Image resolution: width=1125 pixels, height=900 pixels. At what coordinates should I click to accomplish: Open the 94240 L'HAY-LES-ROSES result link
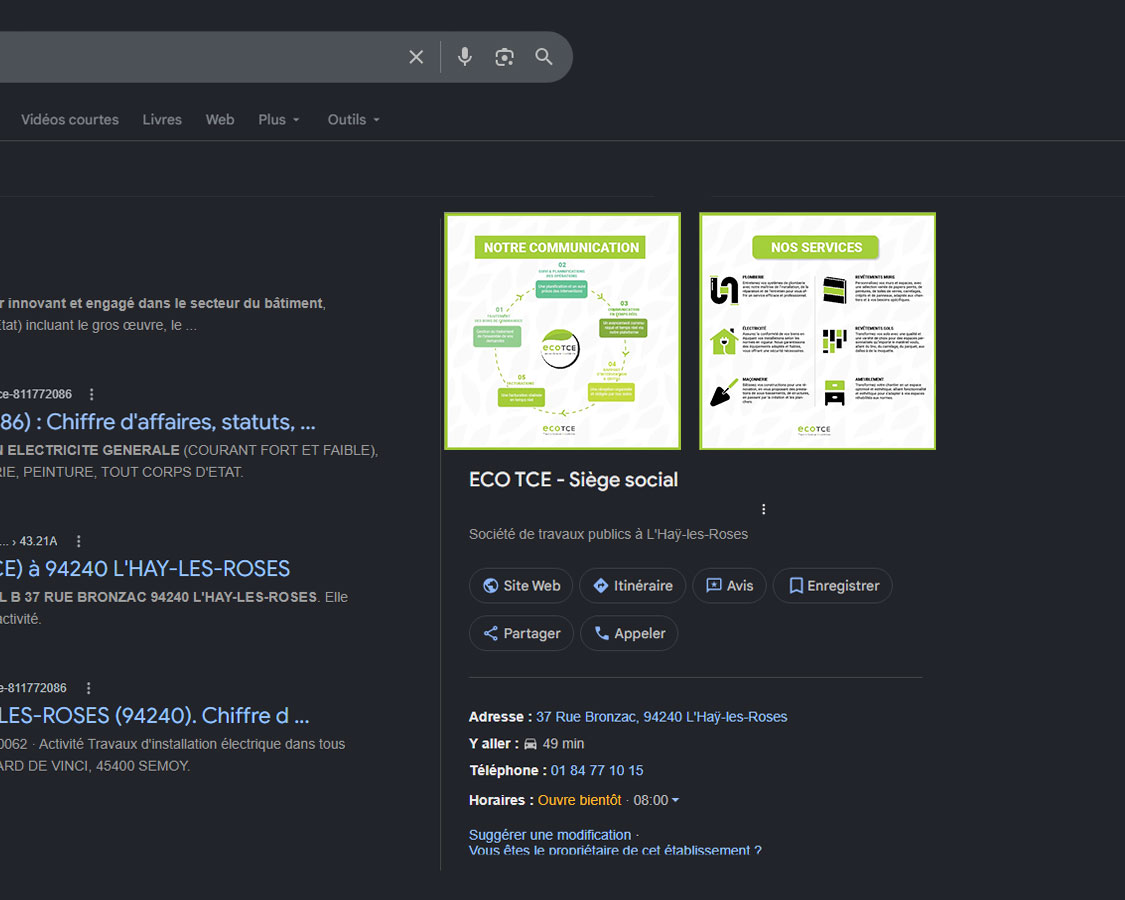[x=145, y=568]
